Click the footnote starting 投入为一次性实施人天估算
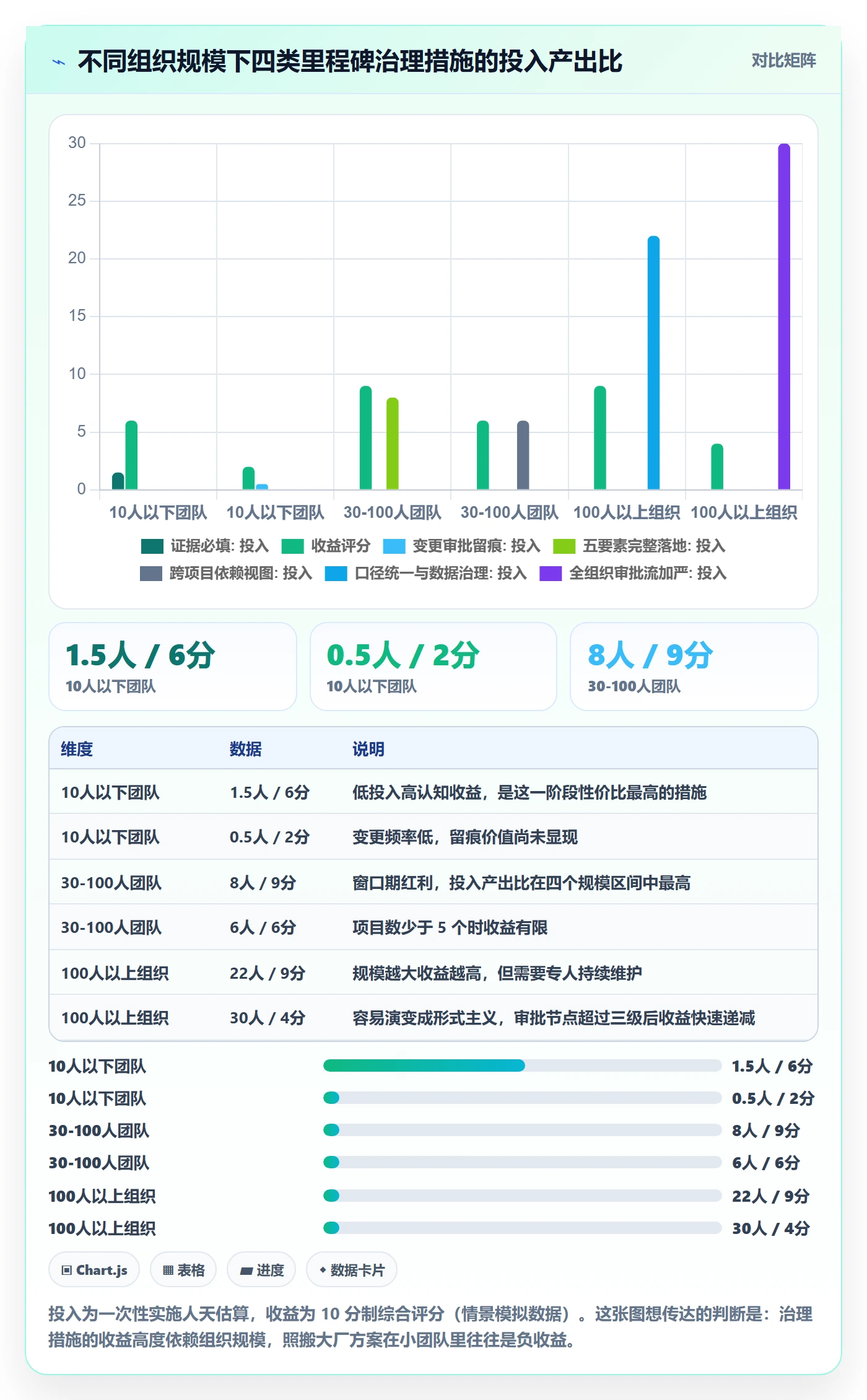 (430, 1327)
